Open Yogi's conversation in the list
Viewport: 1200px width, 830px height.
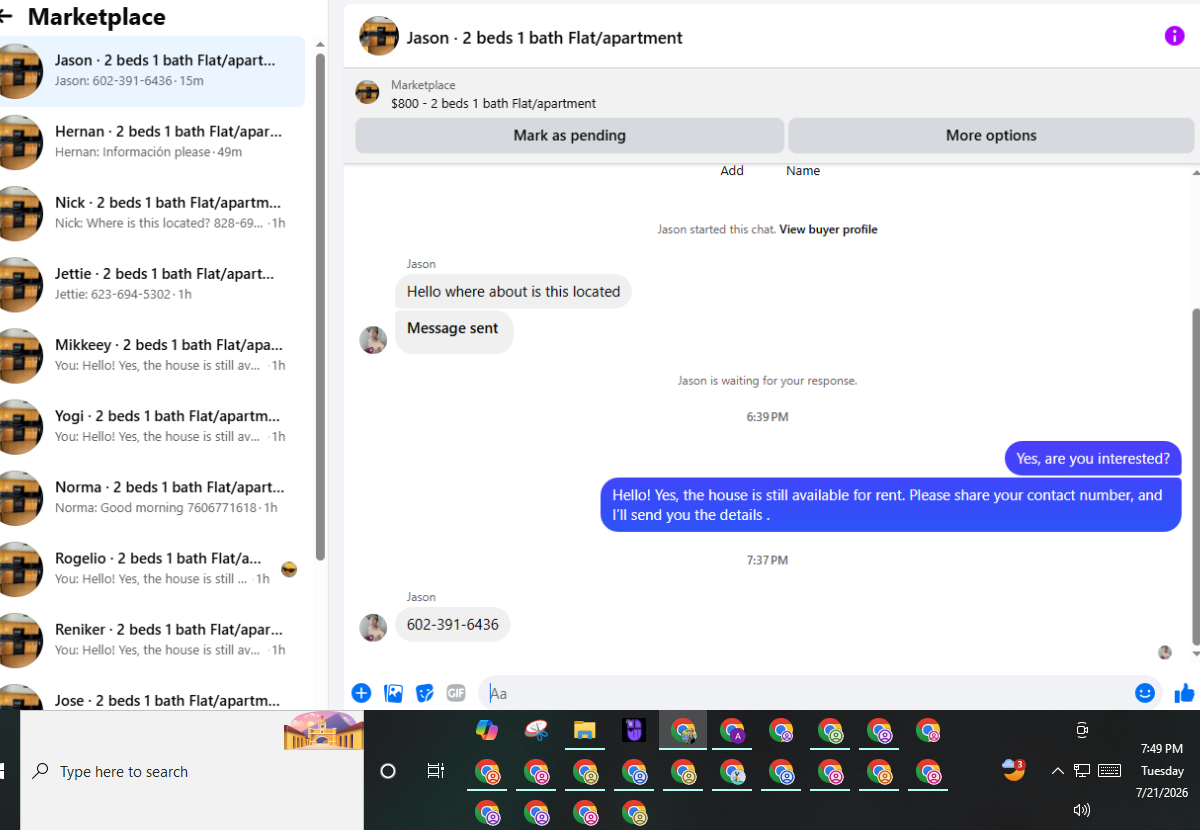coord(152,426)
